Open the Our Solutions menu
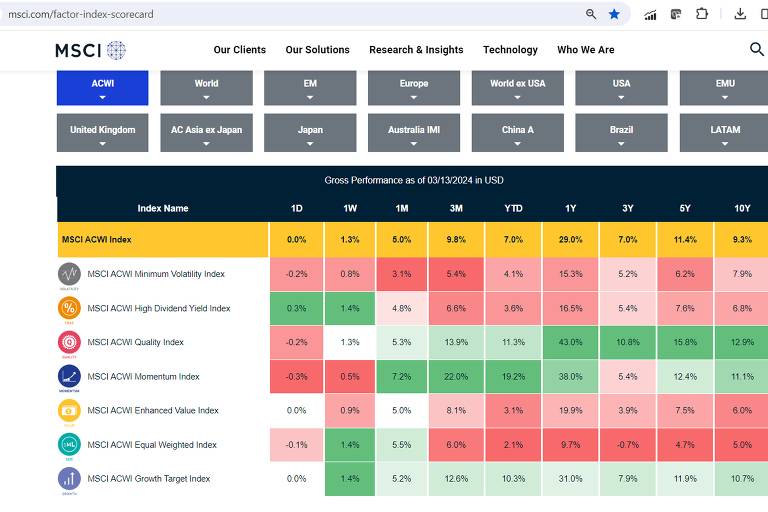The image size is (768, 512). [317, 49]
